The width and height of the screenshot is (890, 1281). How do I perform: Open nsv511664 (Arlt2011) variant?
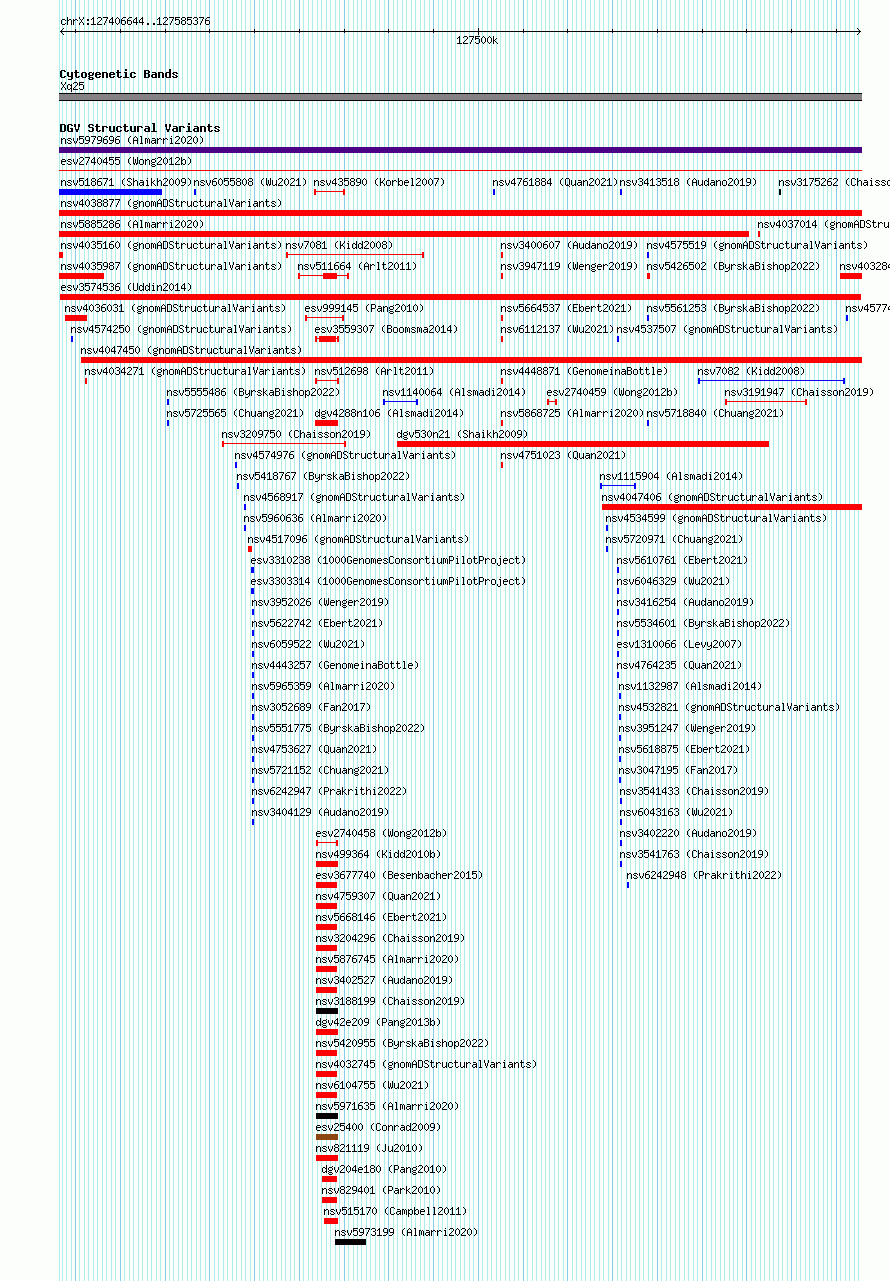(x=357, y=266)
